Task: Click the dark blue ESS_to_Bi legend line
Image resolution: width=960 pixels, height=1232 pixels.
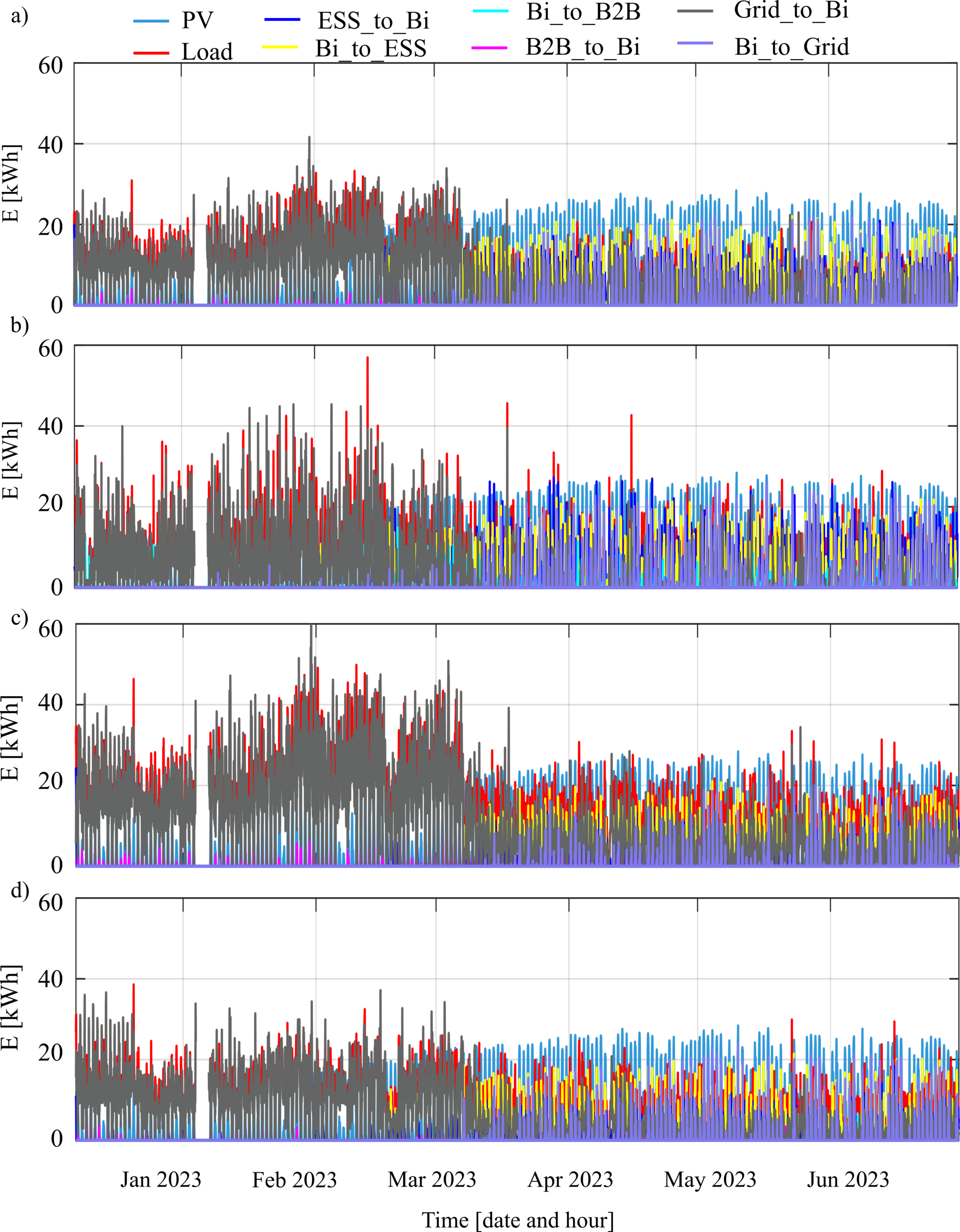Action: click(x=282, y=20)
